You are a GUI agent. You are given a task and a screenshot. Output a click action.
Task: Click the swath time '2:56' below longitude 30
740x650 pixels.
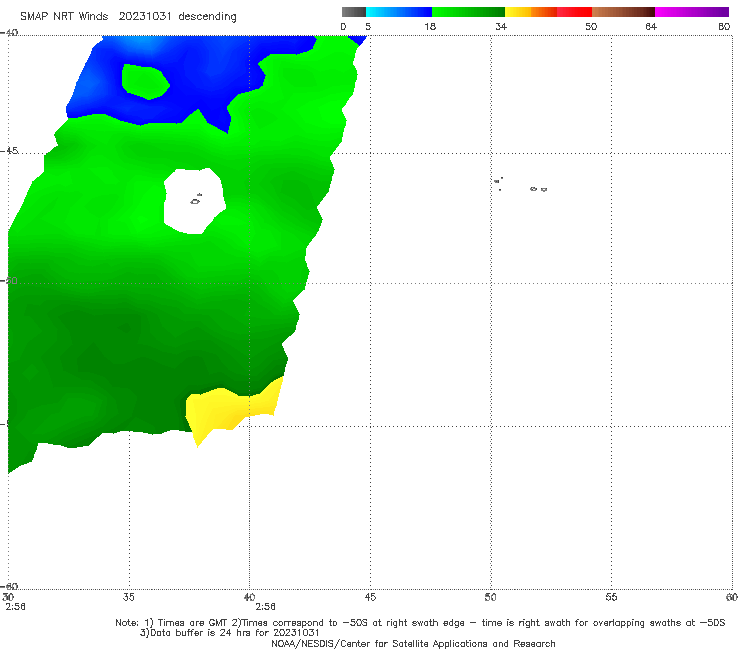[x=15, y=607]
